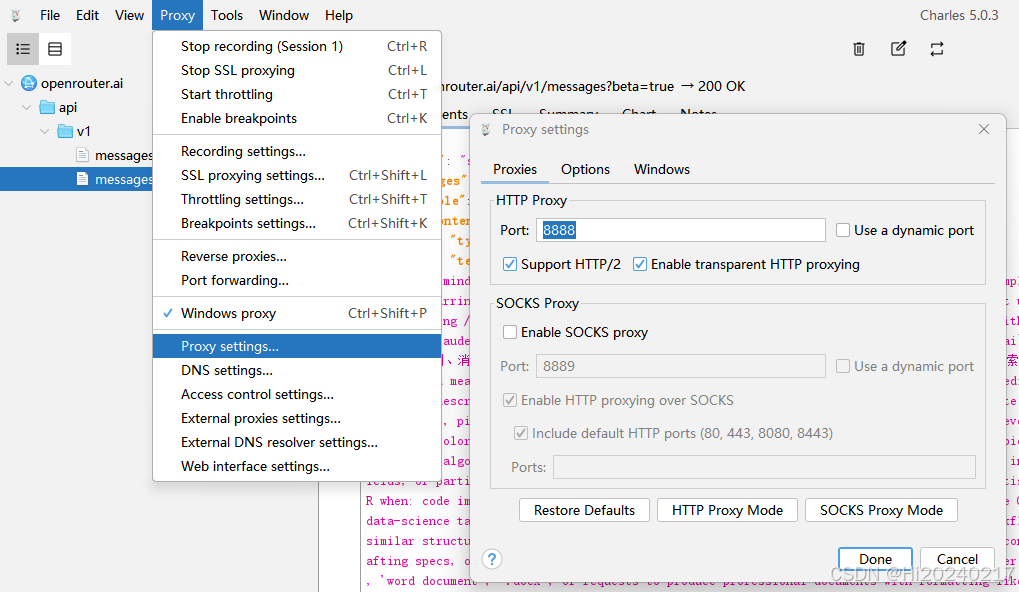
Task: Click the repeat request icon
Action: 936,49
